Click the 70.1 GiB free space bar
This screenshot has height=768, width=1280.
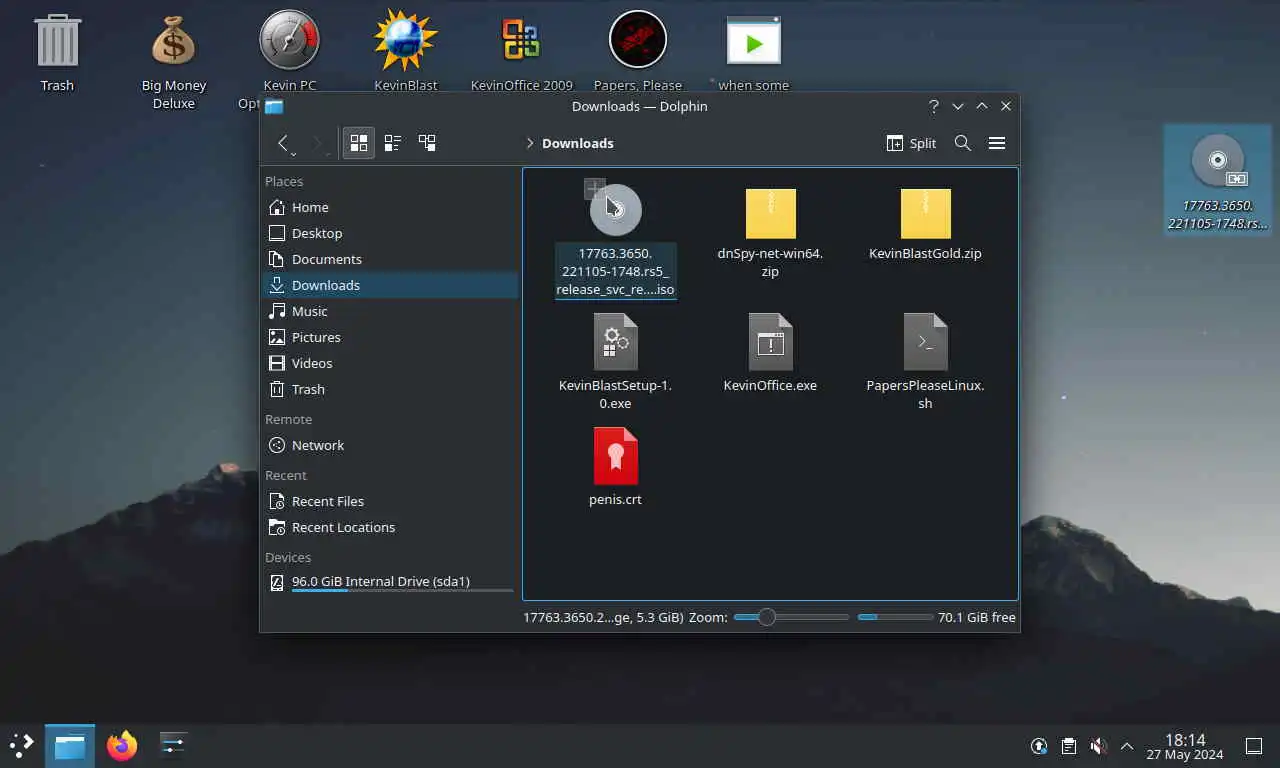(x=895, y=617)
